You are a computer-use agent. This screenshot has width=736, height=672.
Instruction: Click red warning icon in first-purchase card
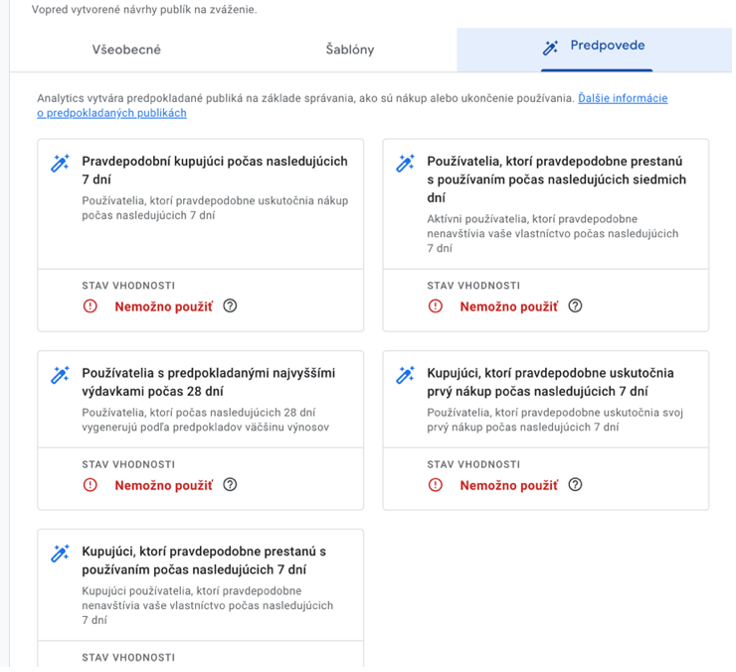(x=435, y=485)
